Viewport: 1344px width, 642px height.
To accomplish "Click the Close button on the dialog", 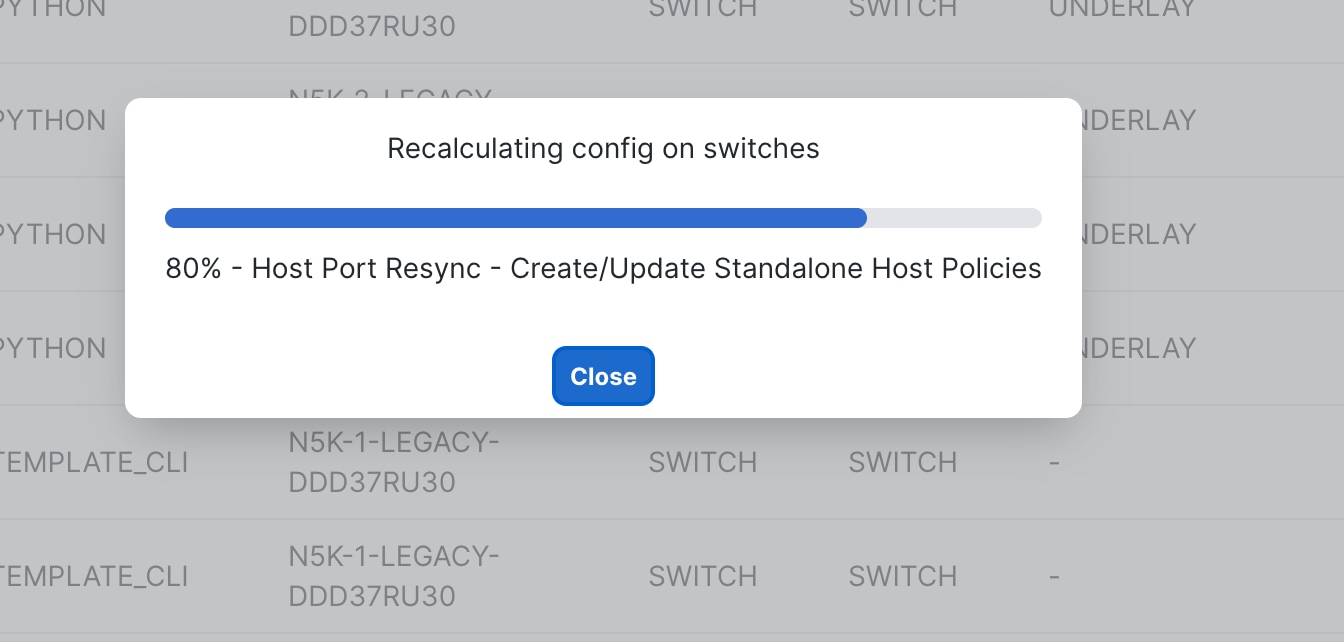I will coord(603,376).
